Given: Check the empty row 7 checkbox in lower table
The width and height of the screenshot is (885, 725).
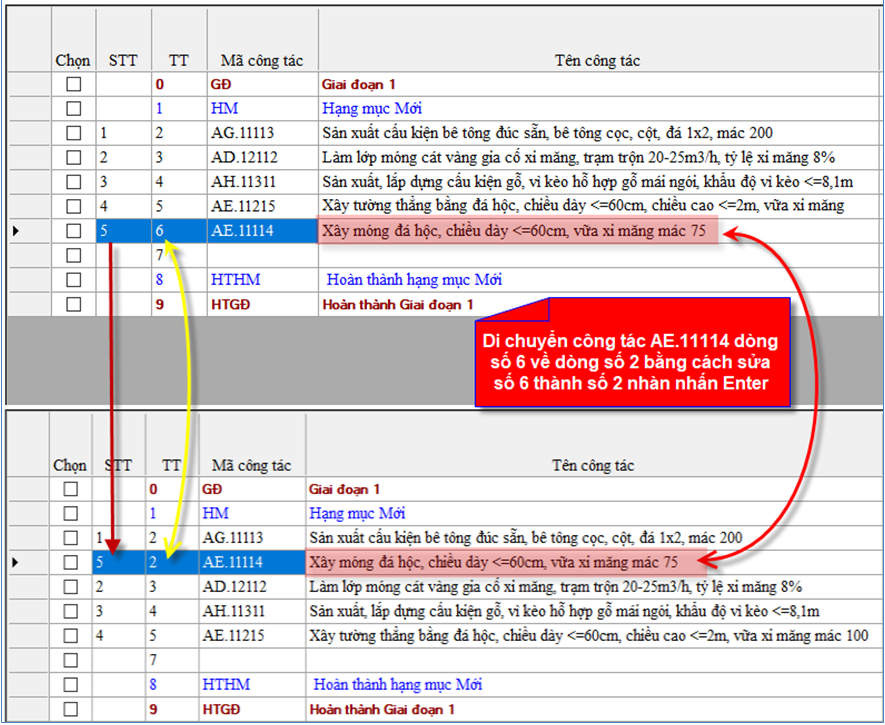Looking at the screenshot, I should tap(70, 660).
